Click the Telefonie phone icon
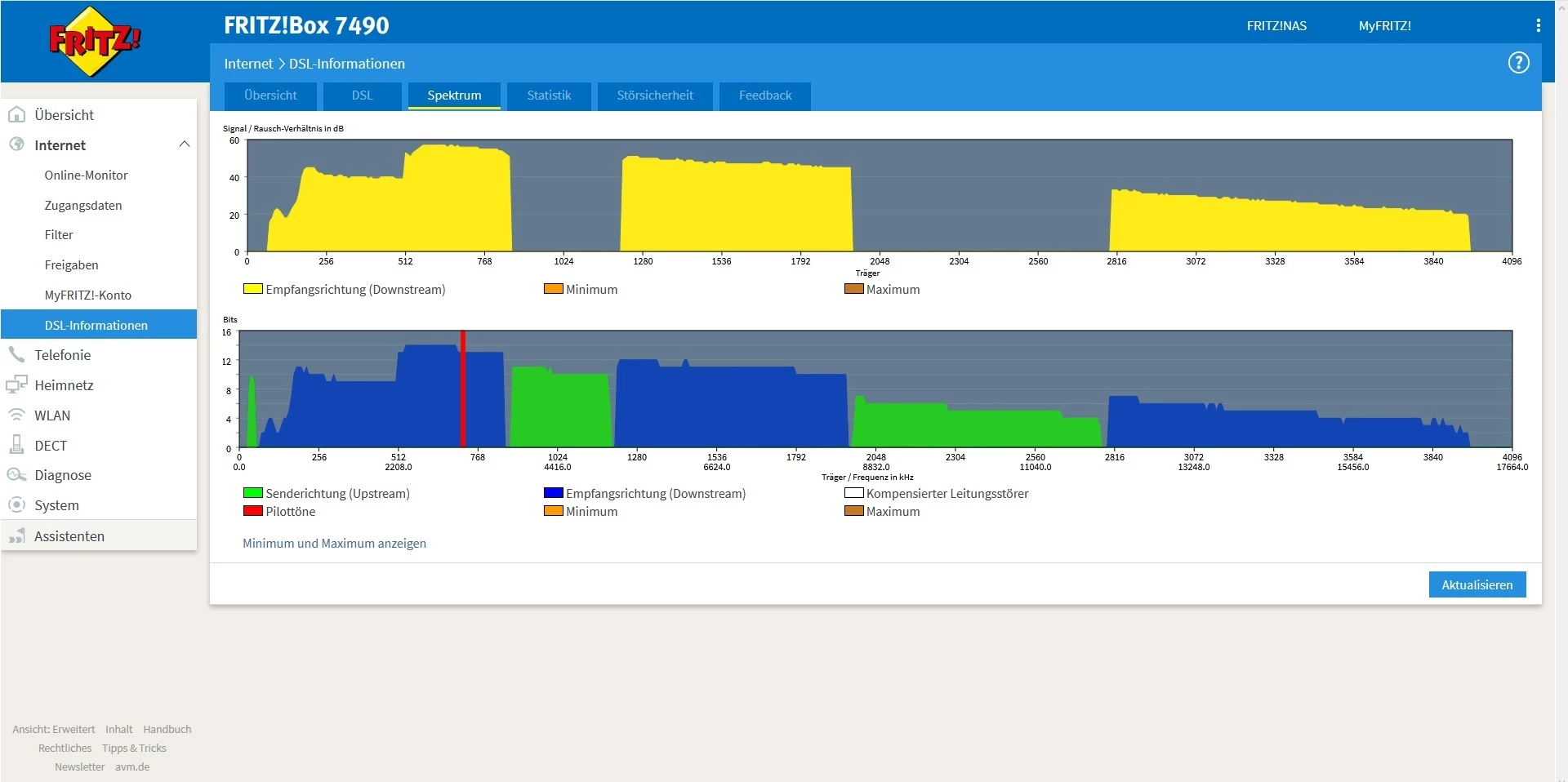This screenshot has height=782, width=1568. pyautogui.click(x=16, y=355)
